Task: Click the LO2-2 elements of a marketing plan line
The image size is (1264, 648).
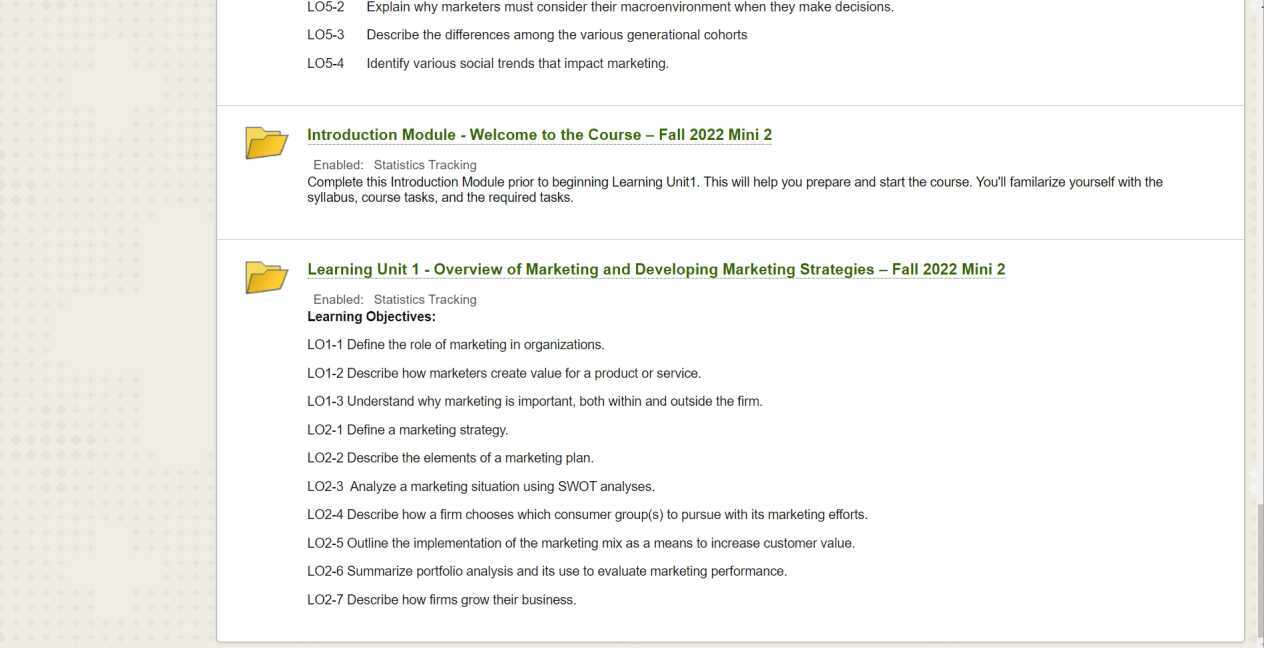Action: (450, 458)
